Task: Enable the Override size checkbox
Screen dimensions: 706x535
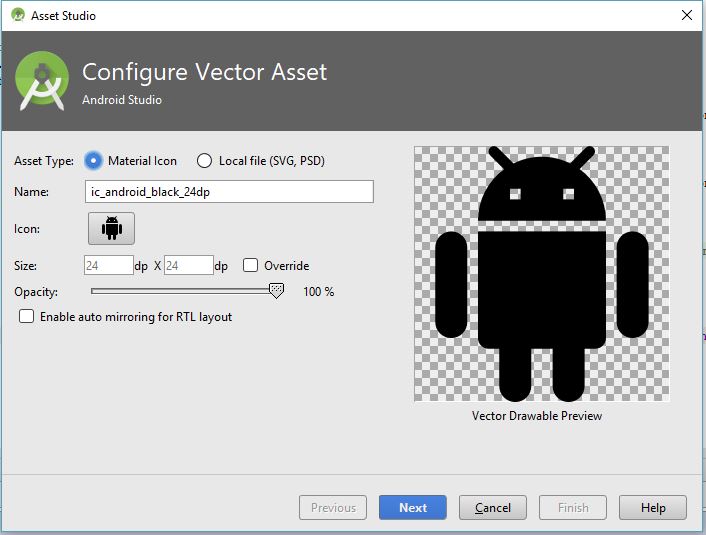Action: point(250,265)
